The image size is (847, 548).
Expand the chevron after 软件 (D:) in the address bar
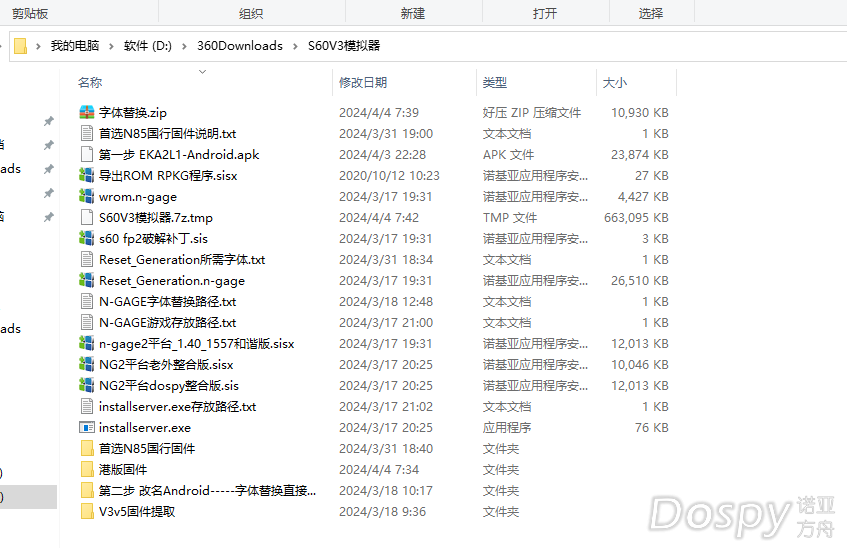point(184,46)
